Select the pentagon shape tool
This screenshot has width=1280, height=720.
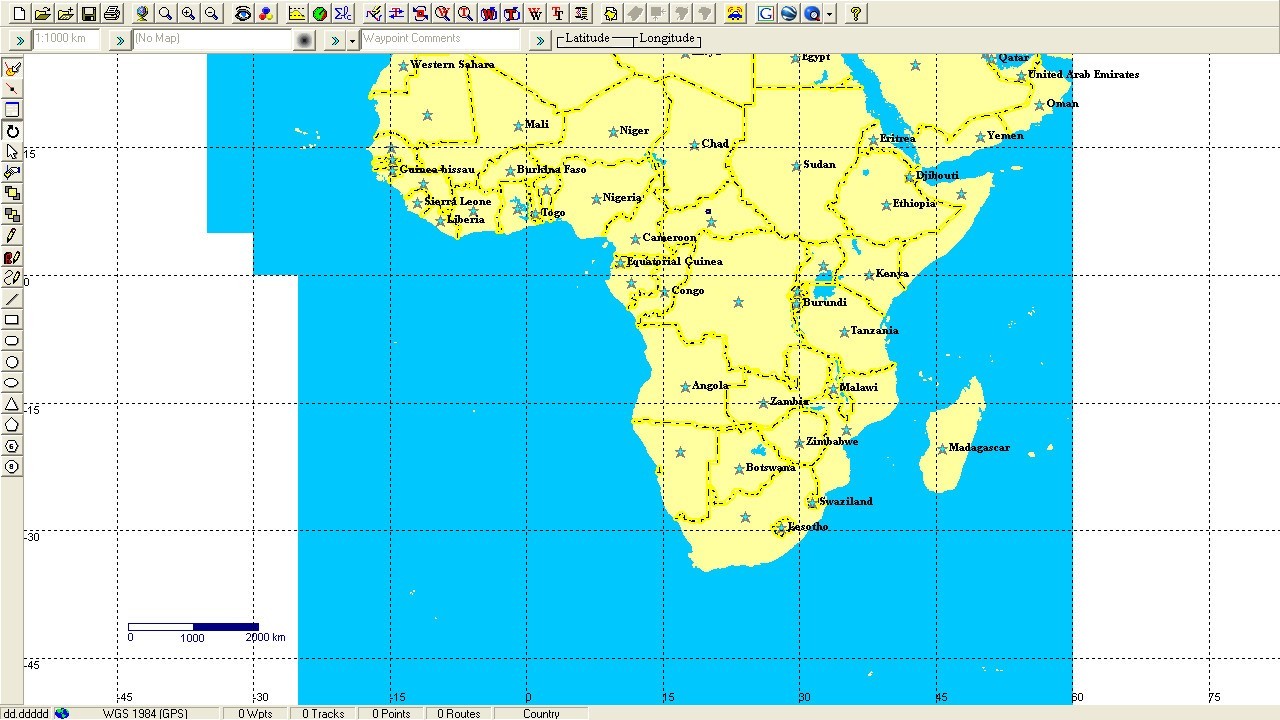(12, 425)
